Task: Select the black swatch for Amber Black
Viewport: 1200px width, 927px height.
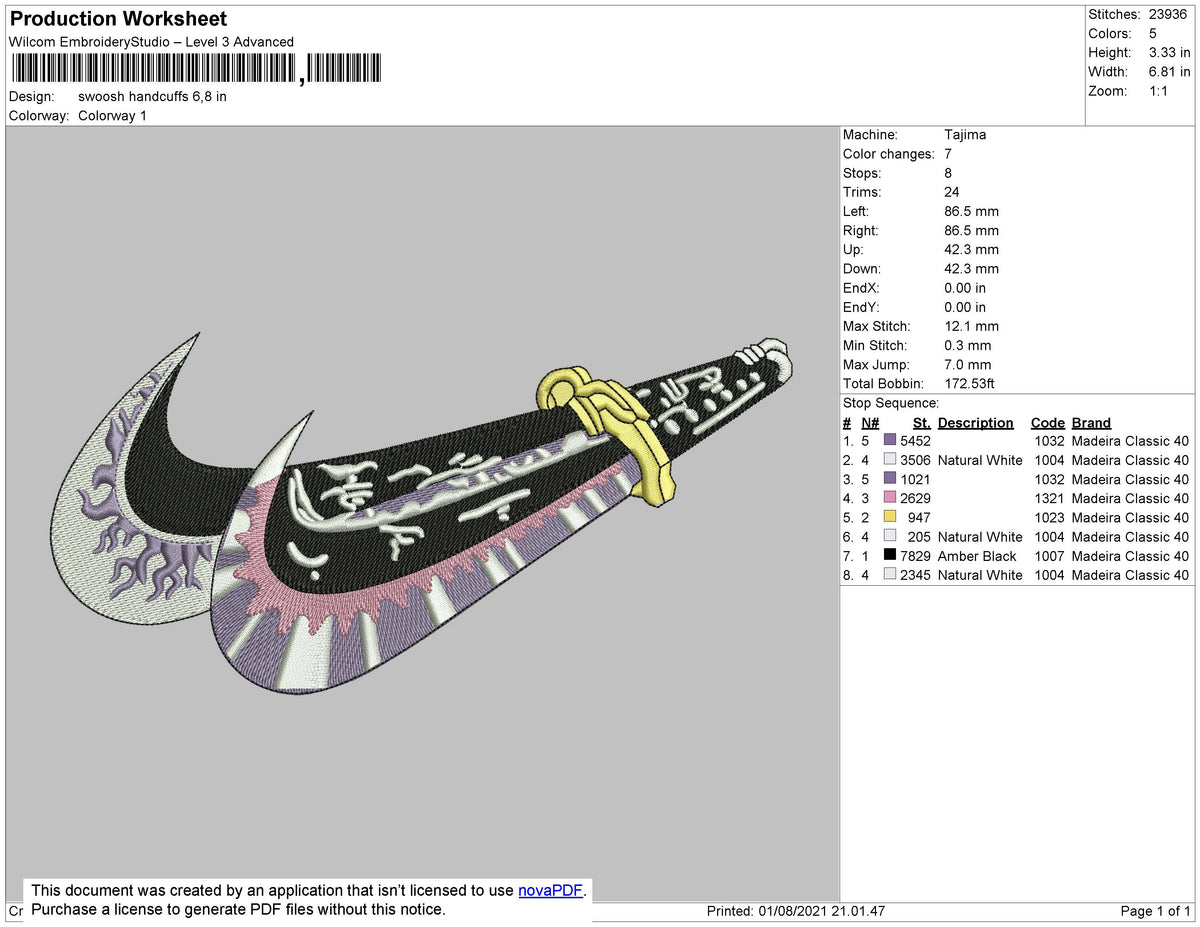Action: (890, 555)
